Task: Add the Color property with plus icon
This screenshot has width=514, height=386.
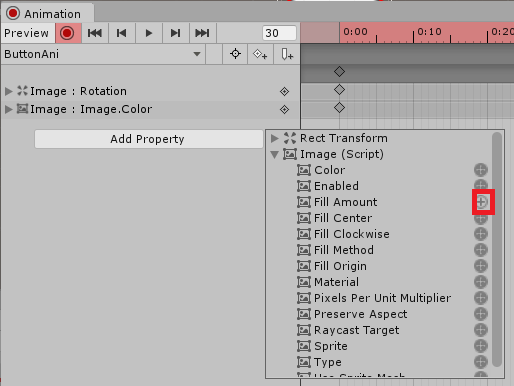Action: 481,170
